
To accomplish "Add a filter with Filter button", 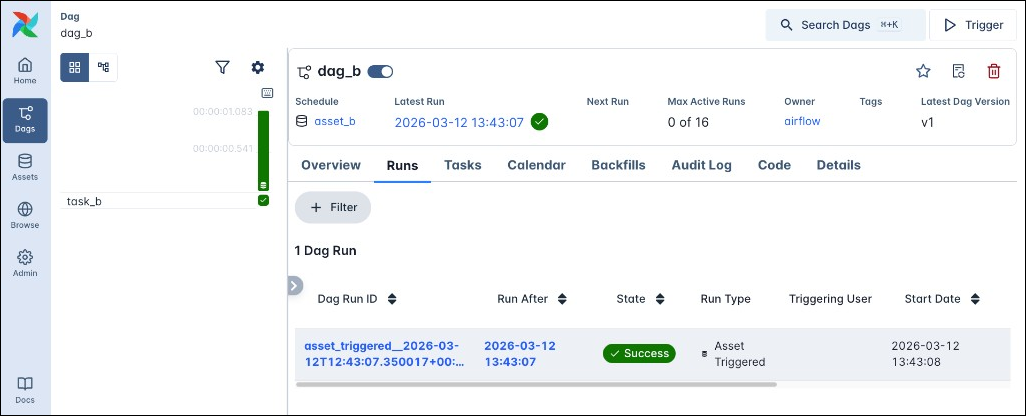I will (333, 207).
